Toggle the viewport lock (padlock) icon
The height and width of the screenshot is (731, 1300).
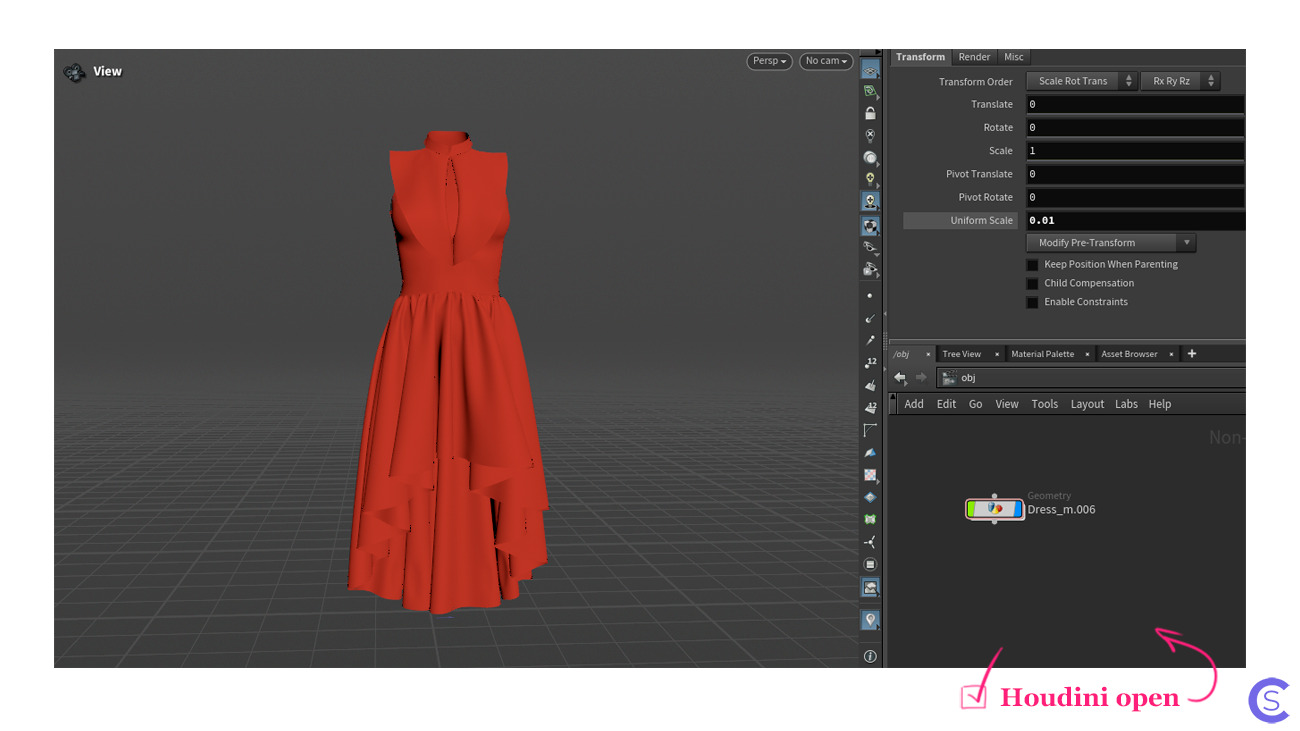[870, 113]
